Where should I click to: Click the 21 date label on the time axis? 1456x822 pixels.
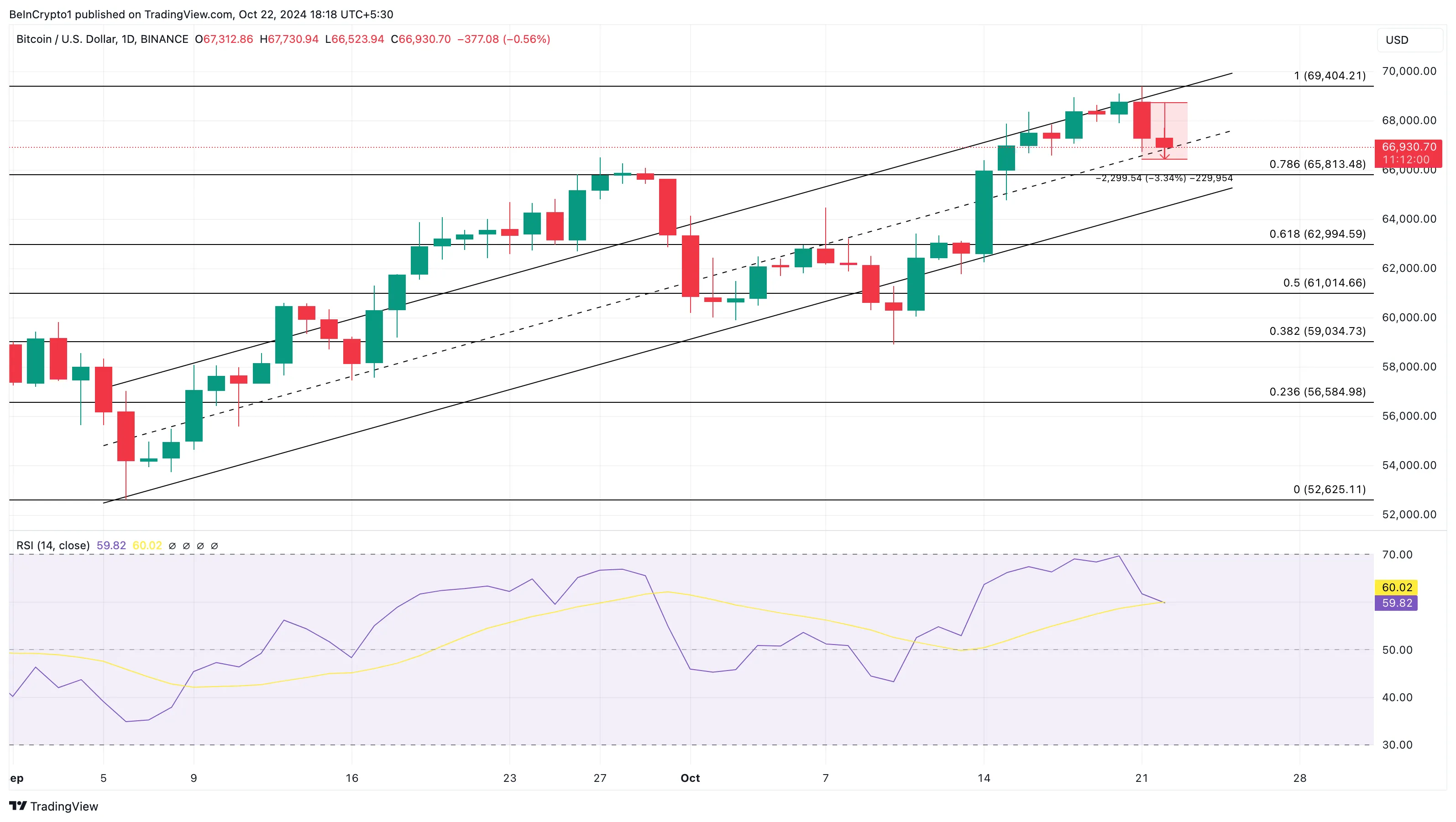pyautogui.click(x=1142, y=778)
